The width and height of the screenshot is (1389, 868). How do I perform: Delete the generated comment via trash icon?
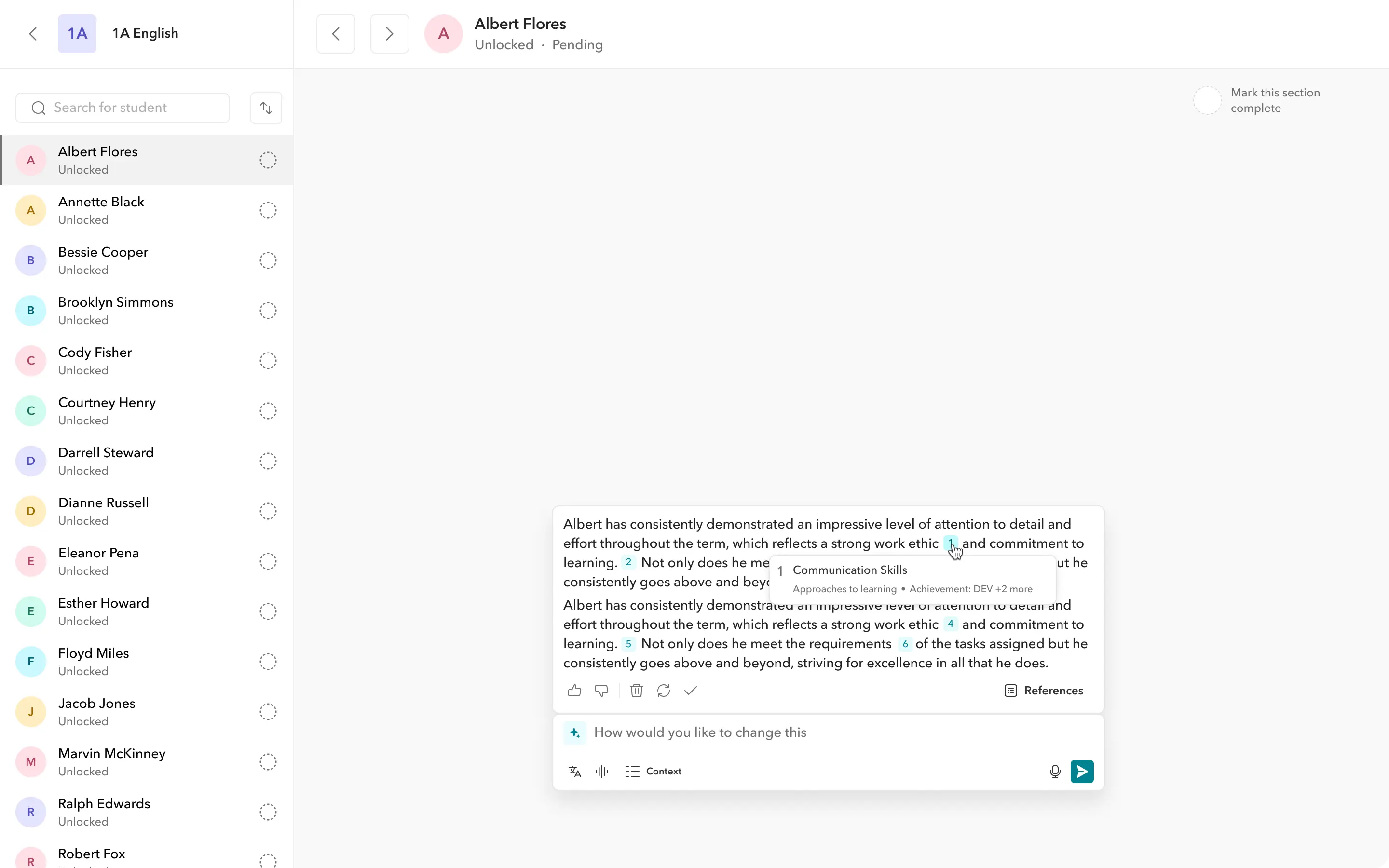tap(636, 691)
